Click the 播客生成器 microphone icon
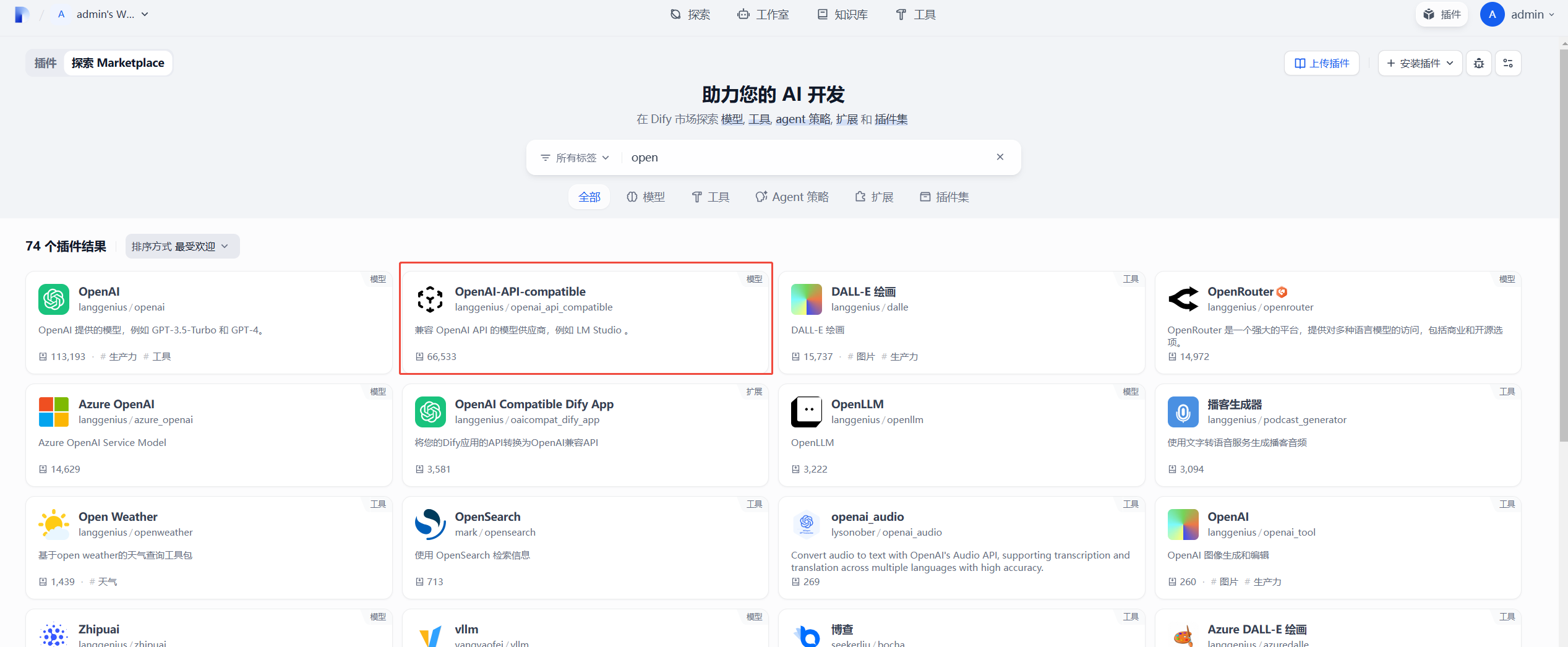Screen dimensions: 1568x647 (1183, 412)
